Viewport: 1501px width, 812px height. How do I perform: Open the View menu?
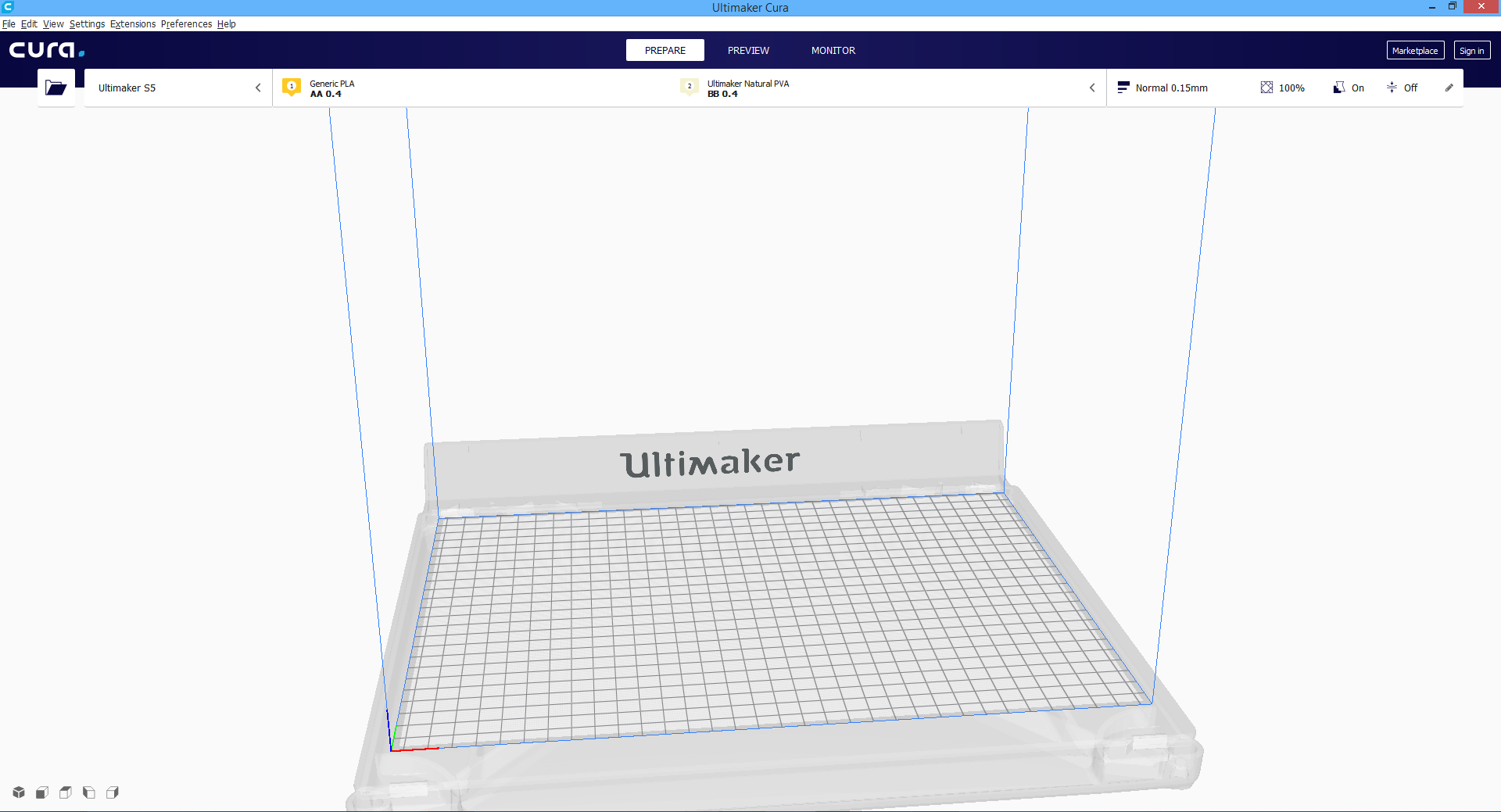[x=53, y=24]
